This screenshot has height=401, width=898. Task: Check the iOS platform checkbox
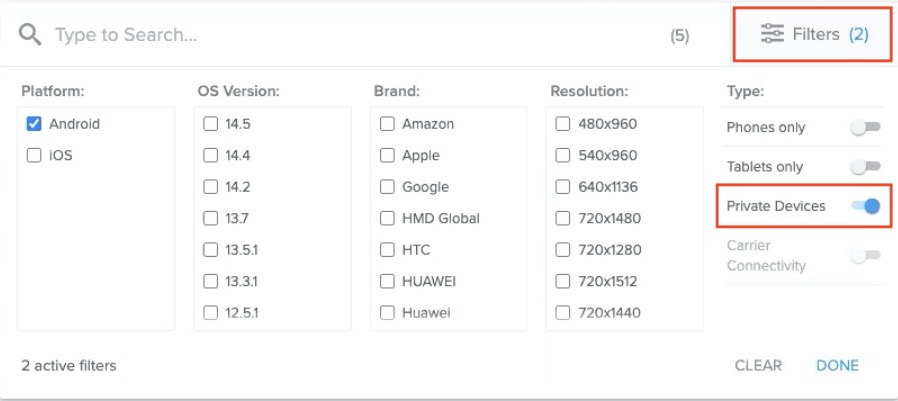tap(34, 155)
